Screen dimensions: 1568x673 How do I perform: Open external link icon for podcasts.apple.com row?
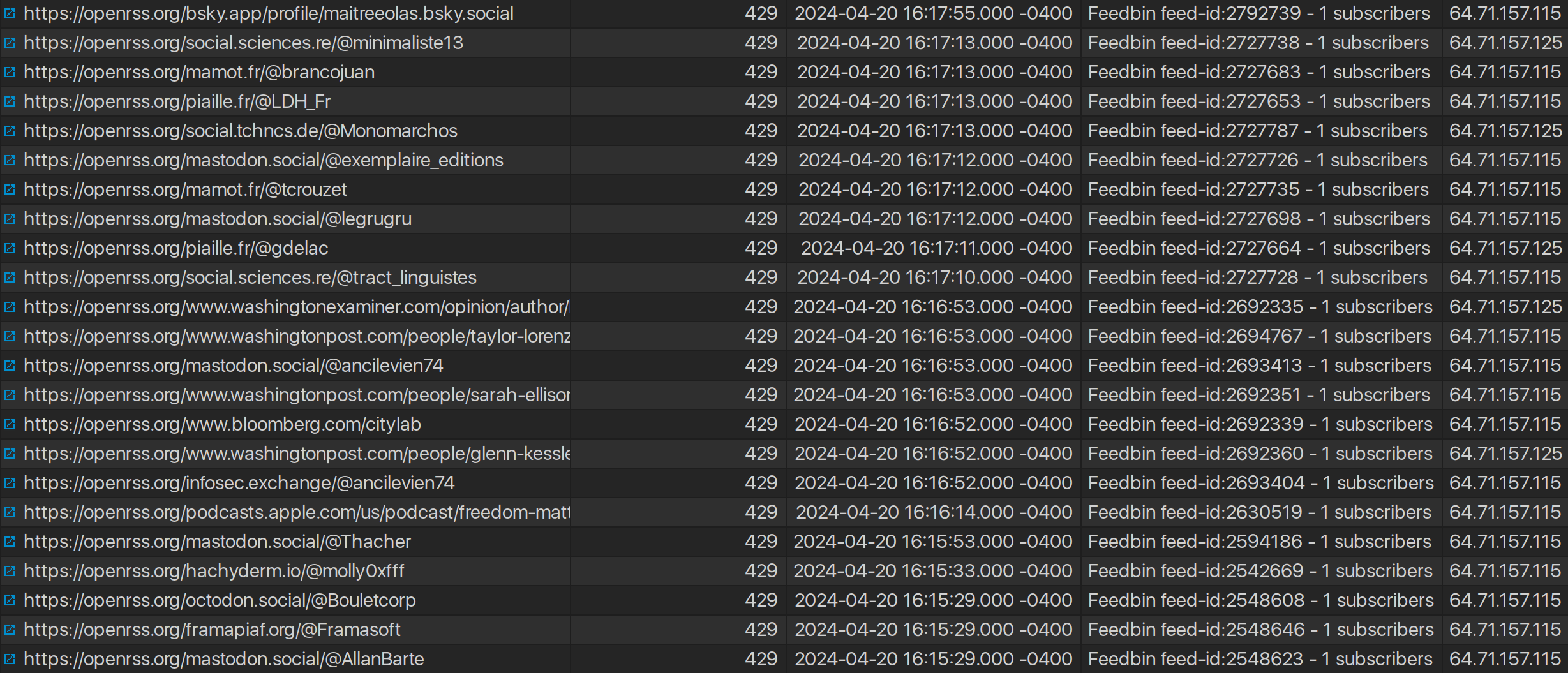[10, 512]
